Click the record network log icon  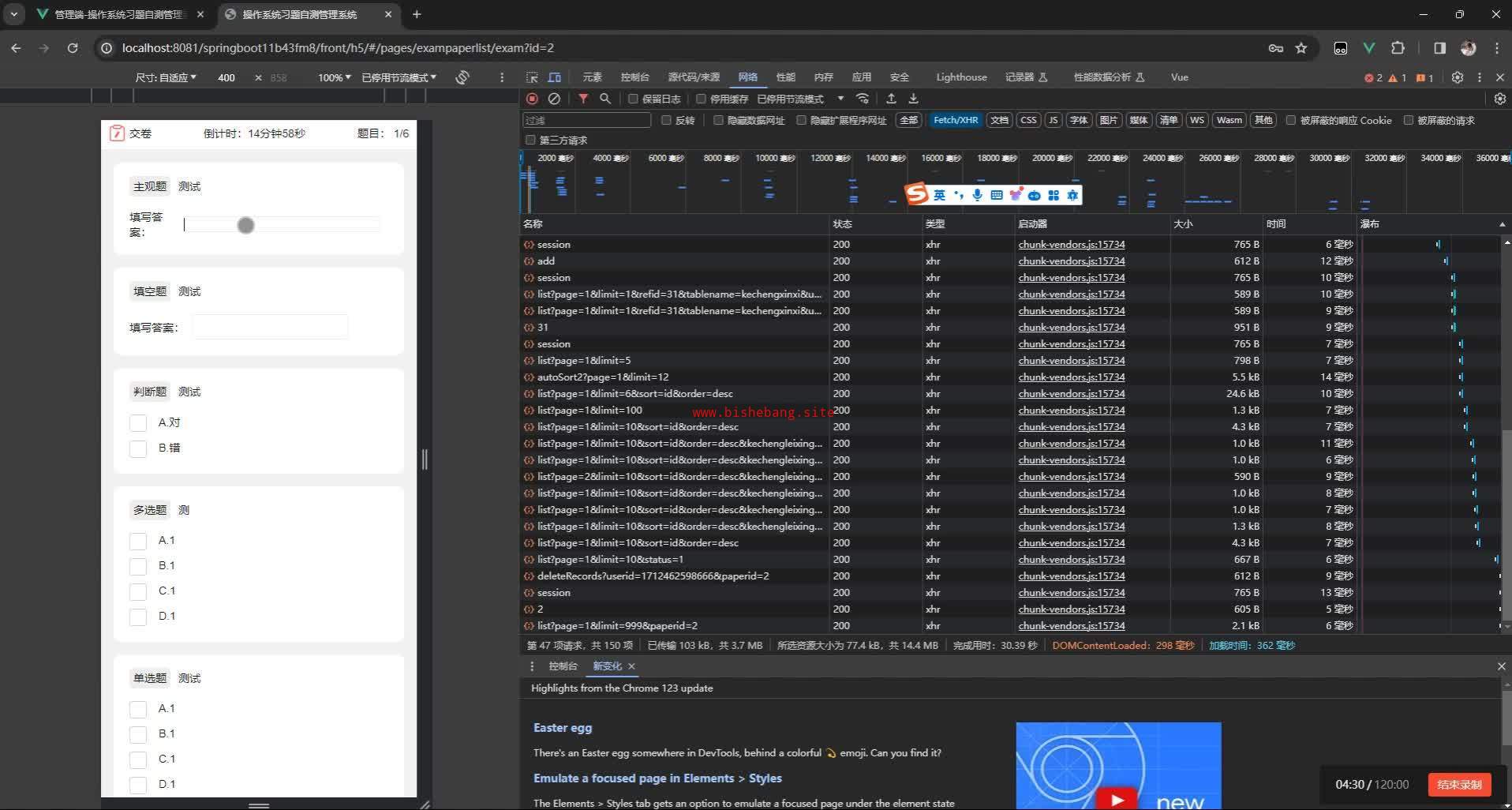532,99
